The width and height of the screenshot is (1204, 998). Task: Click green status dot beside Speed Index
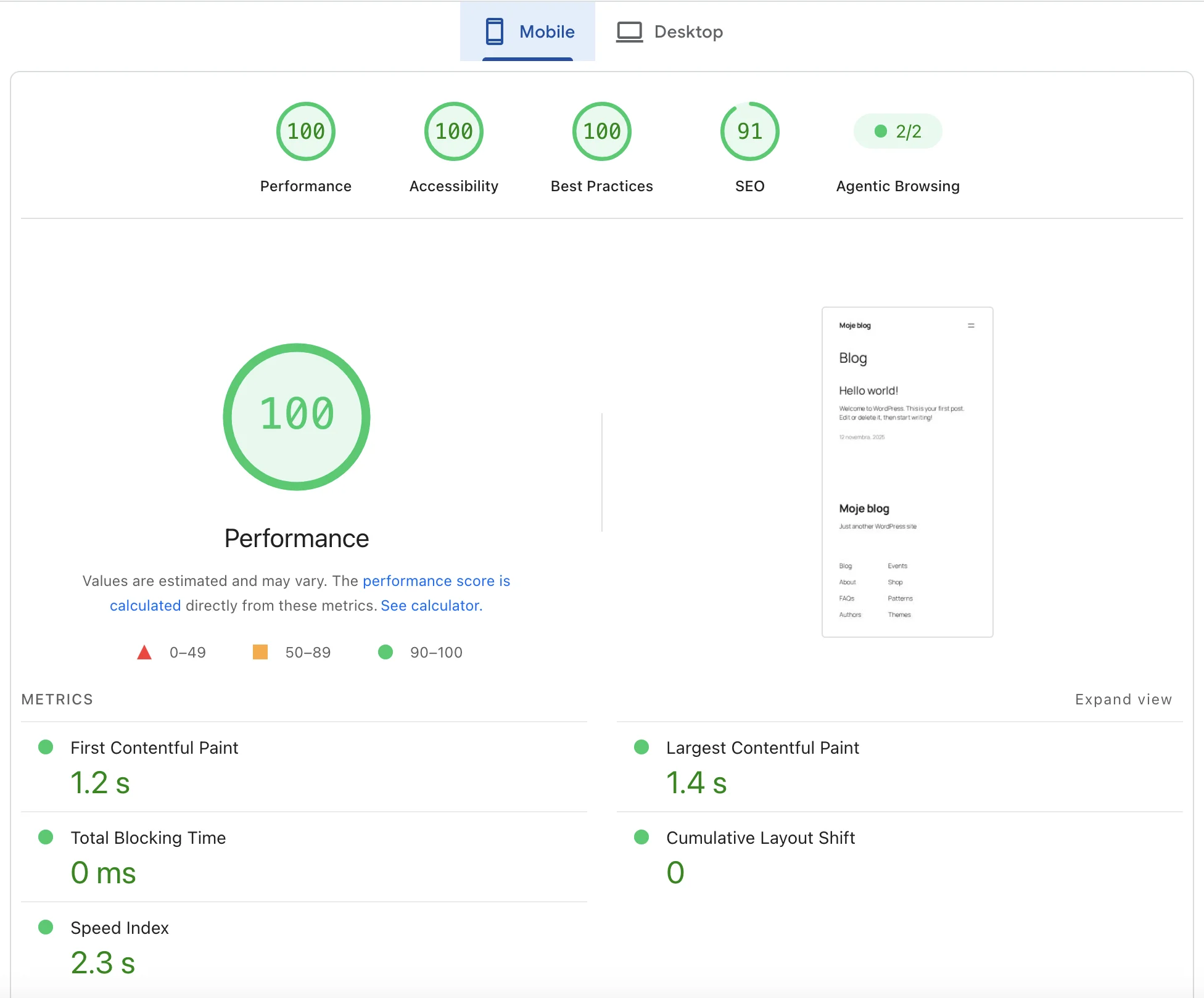(x=46, y=927)
